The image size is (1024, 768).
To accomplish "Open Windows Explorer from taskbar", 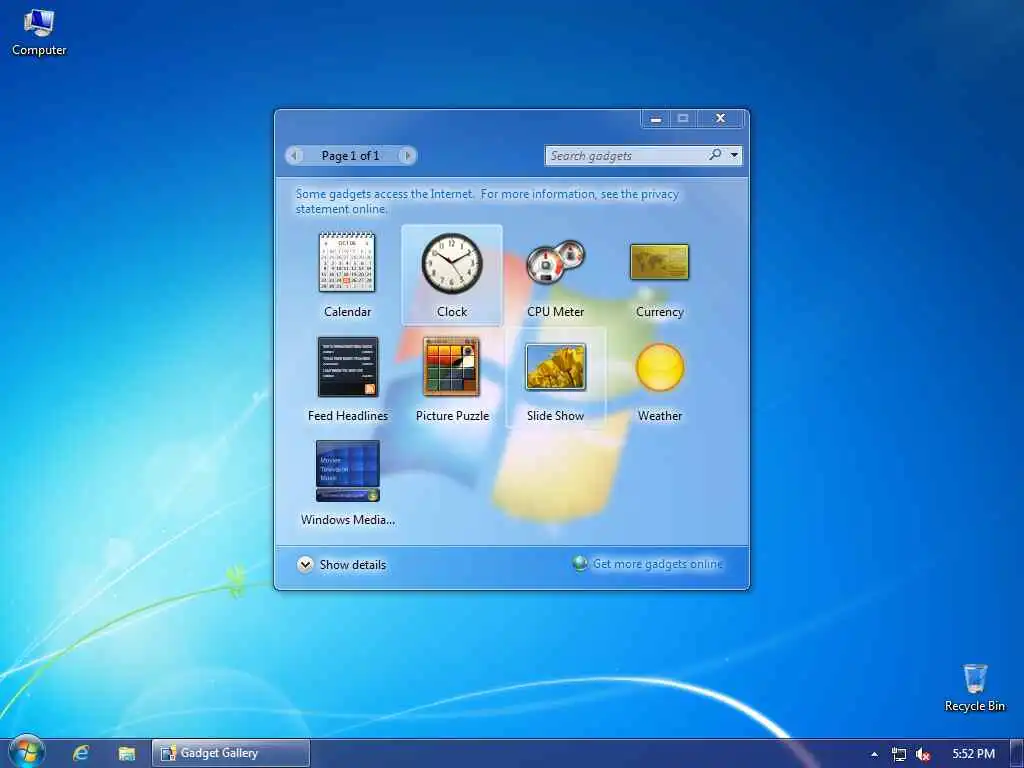I will [x=127, y=754].
